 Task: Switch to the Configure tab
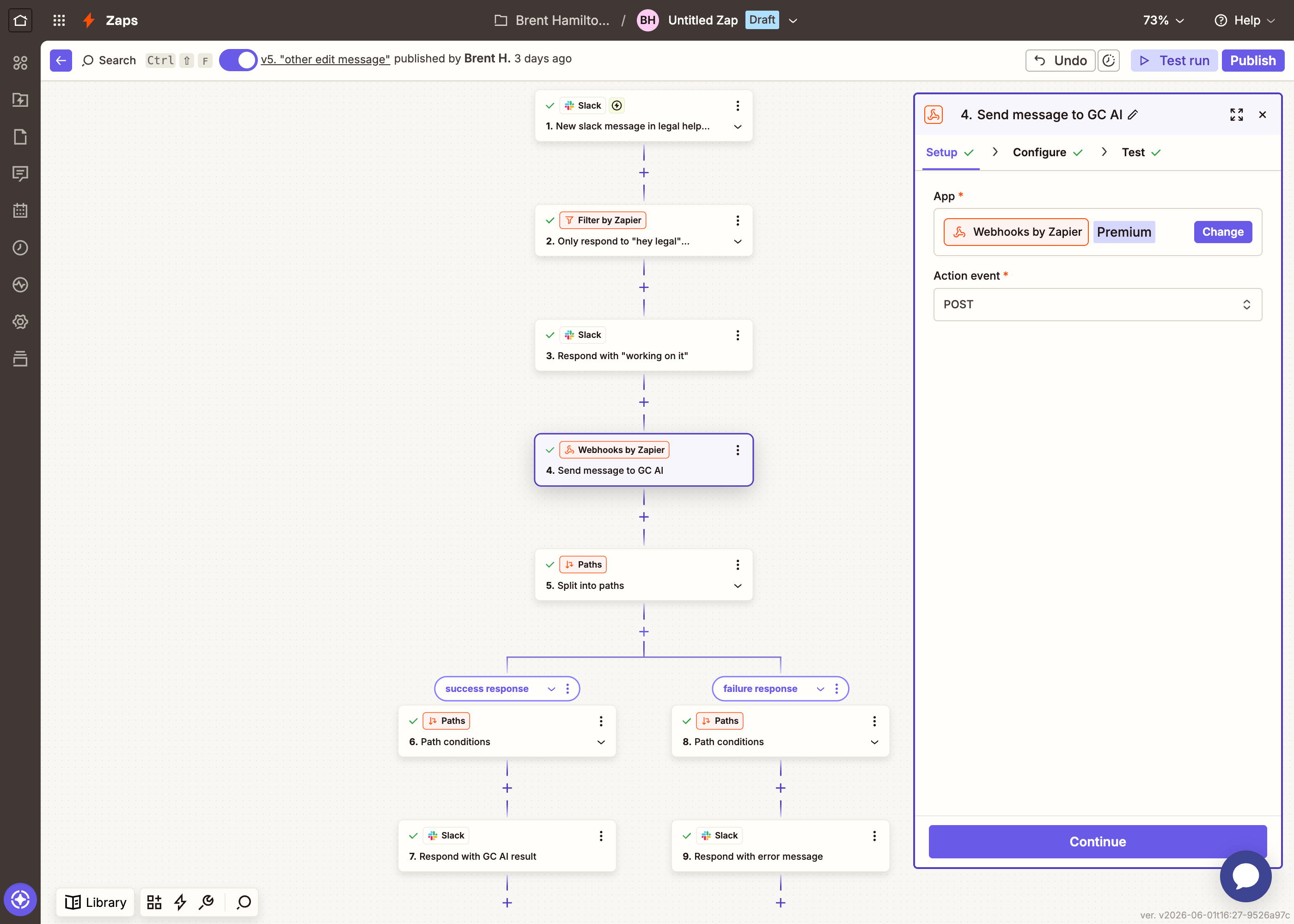coord(1047,152)
